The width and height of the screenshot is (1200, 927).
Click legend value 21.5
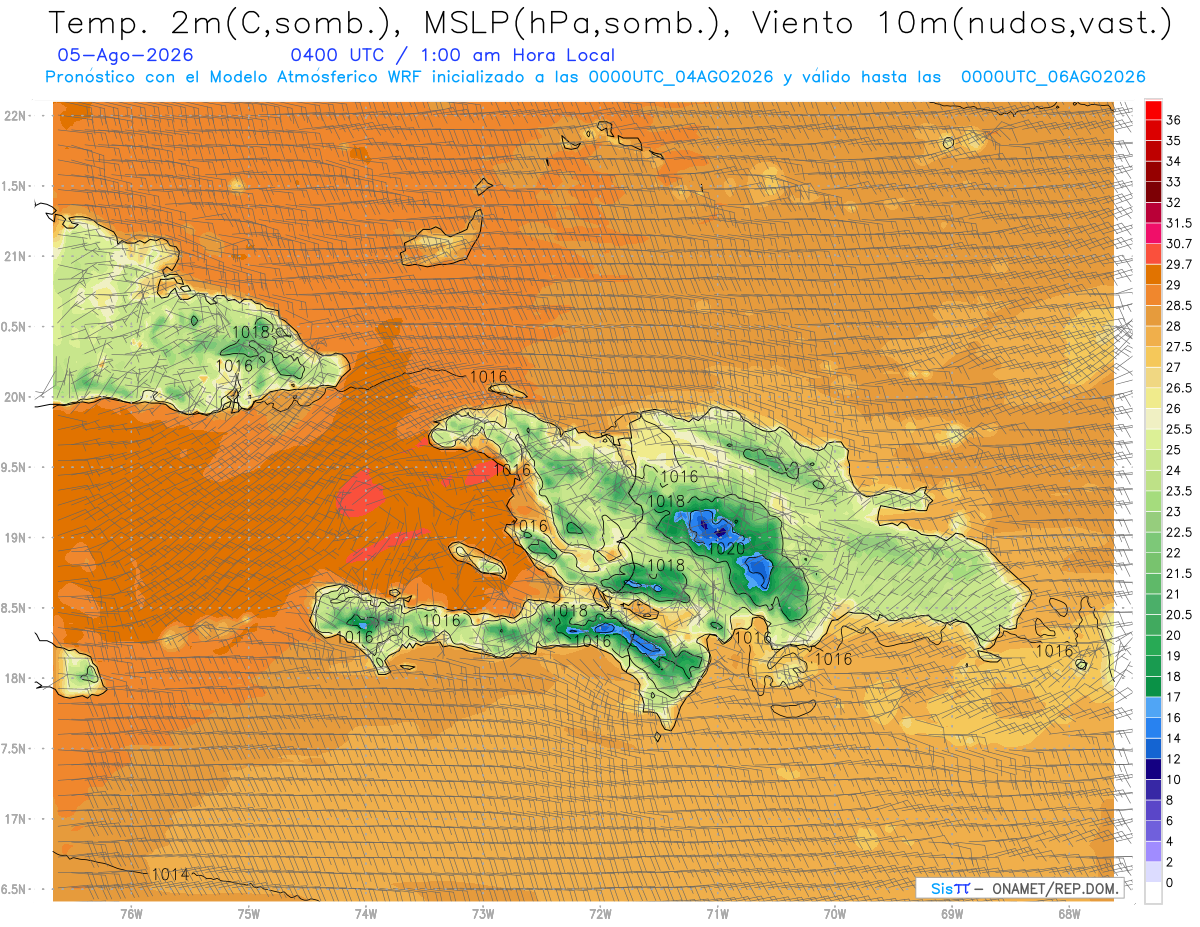pyautogui.click(x=1179, y=573)
